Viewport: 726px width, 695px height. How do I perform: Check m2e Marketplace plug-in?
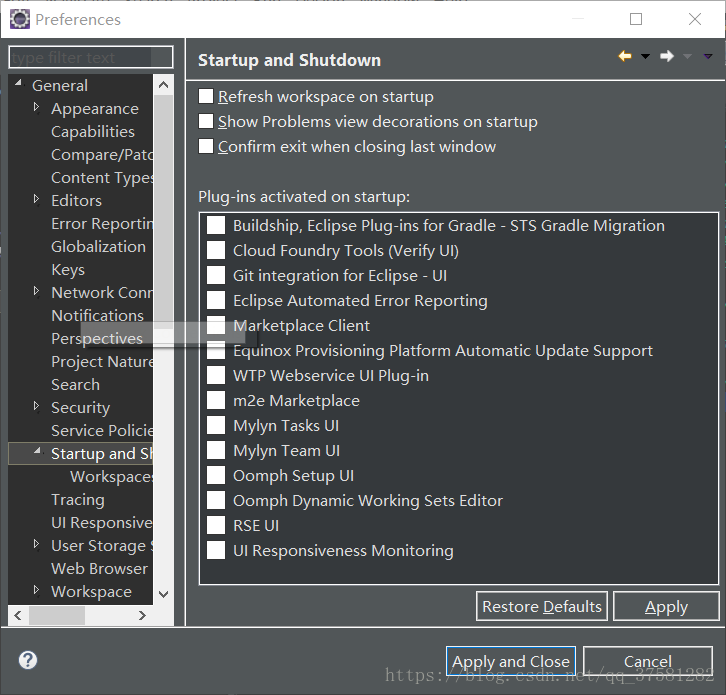click(x=216, y=401)
